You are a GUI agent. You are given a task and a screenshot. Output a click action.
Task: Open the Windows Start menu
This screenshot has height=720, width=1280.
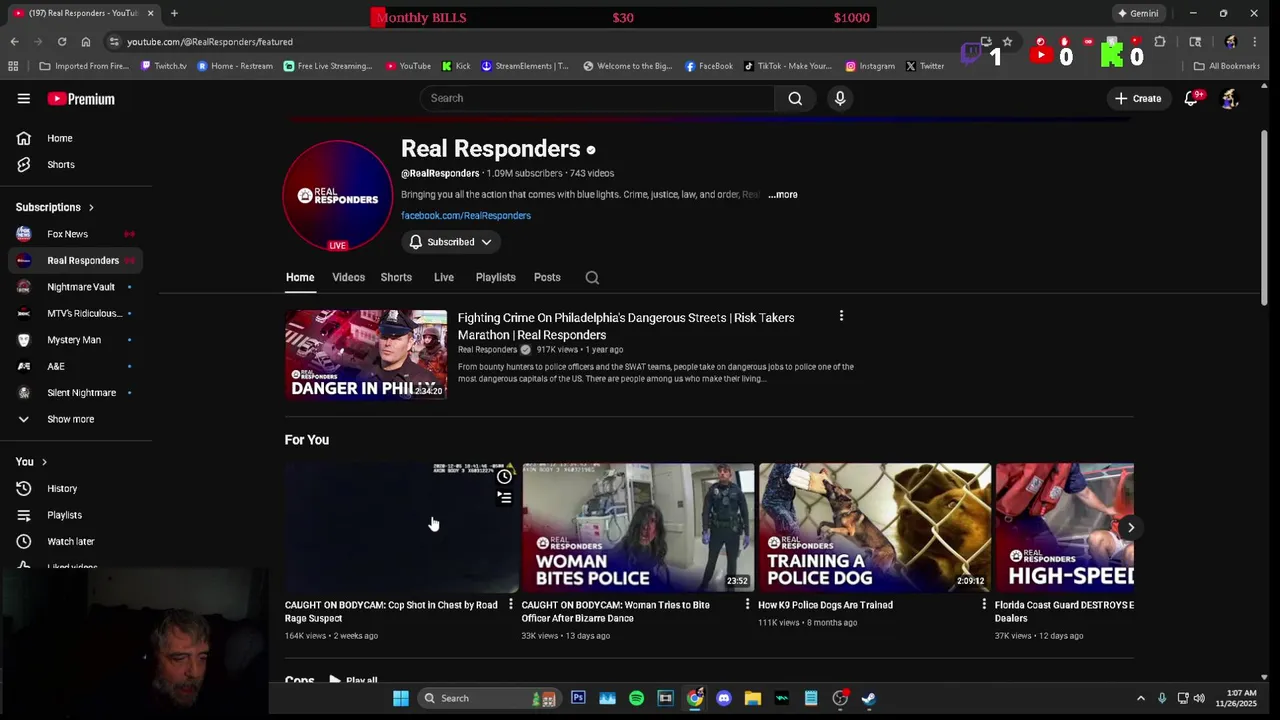(x=400, y=698)
